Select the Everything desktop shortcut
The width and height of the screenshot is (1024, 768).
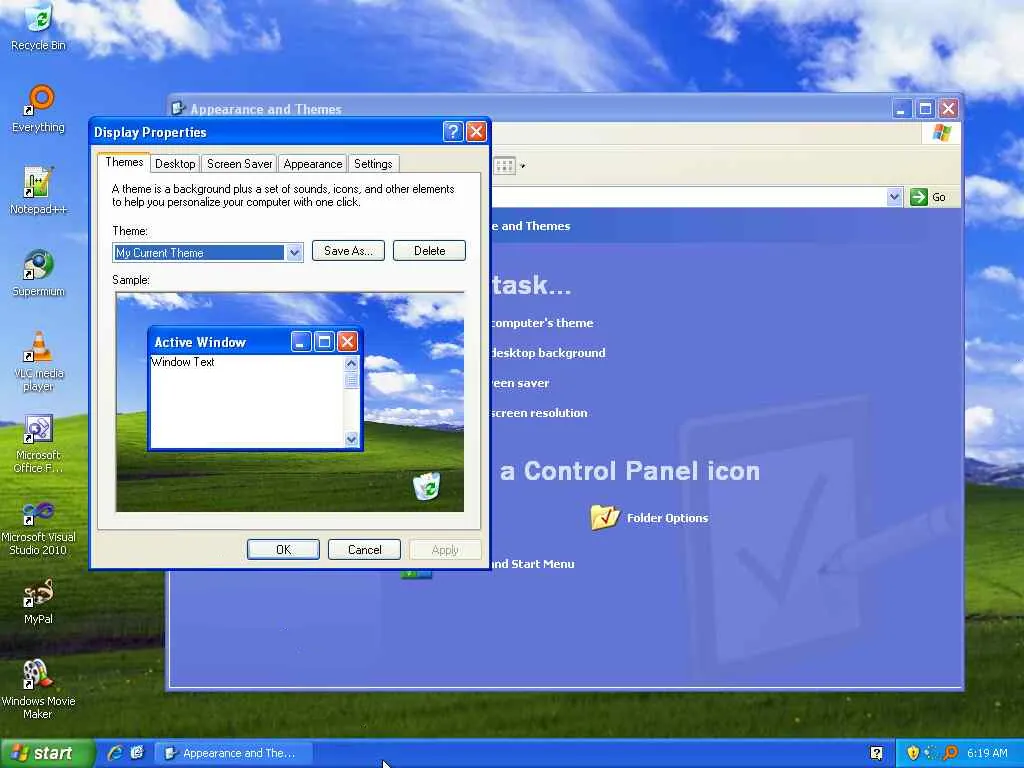[39, 109]
